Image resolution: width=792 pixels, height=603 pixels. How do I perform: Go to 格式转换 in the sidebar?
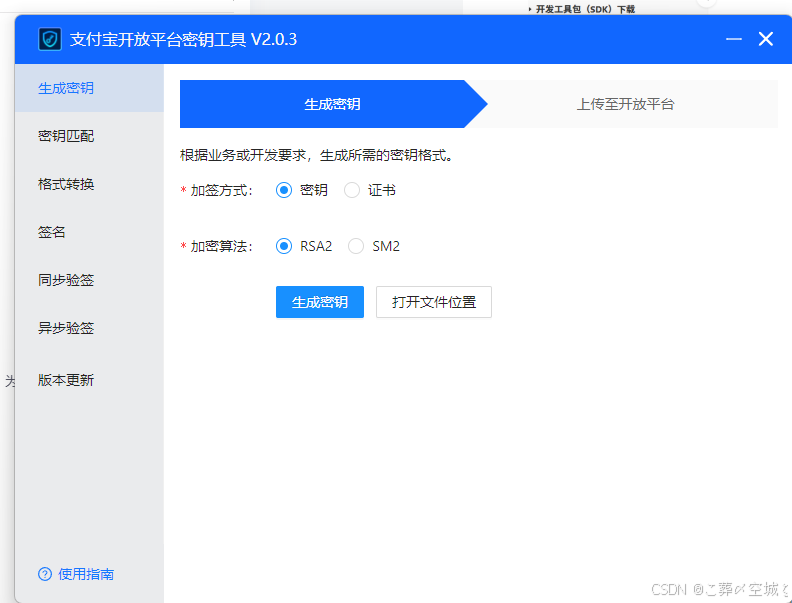tap(89, 184)
